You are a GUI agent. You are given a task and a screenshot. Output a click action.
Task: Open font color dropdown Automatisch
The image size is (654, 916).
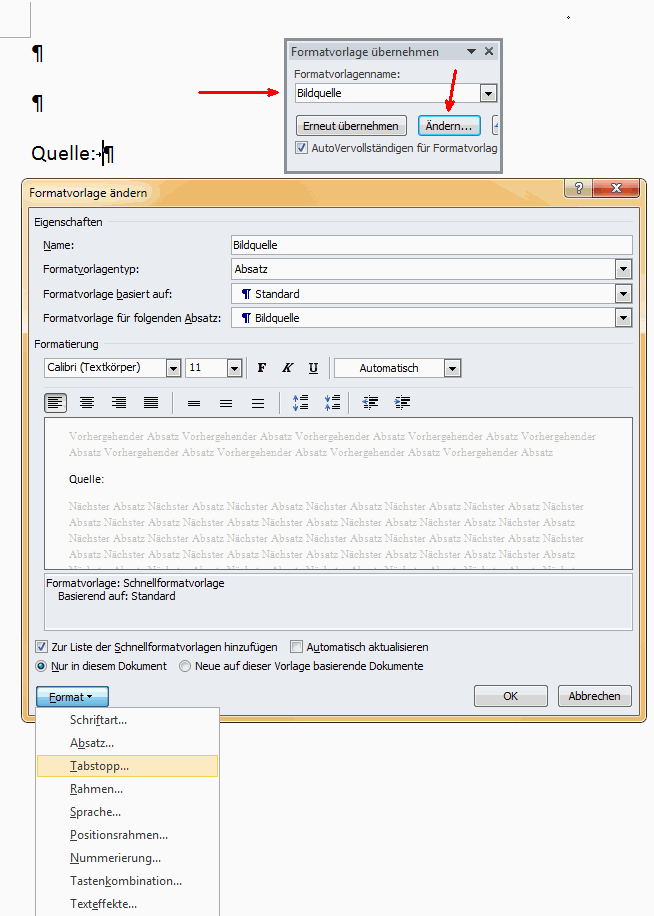point(453,368)
